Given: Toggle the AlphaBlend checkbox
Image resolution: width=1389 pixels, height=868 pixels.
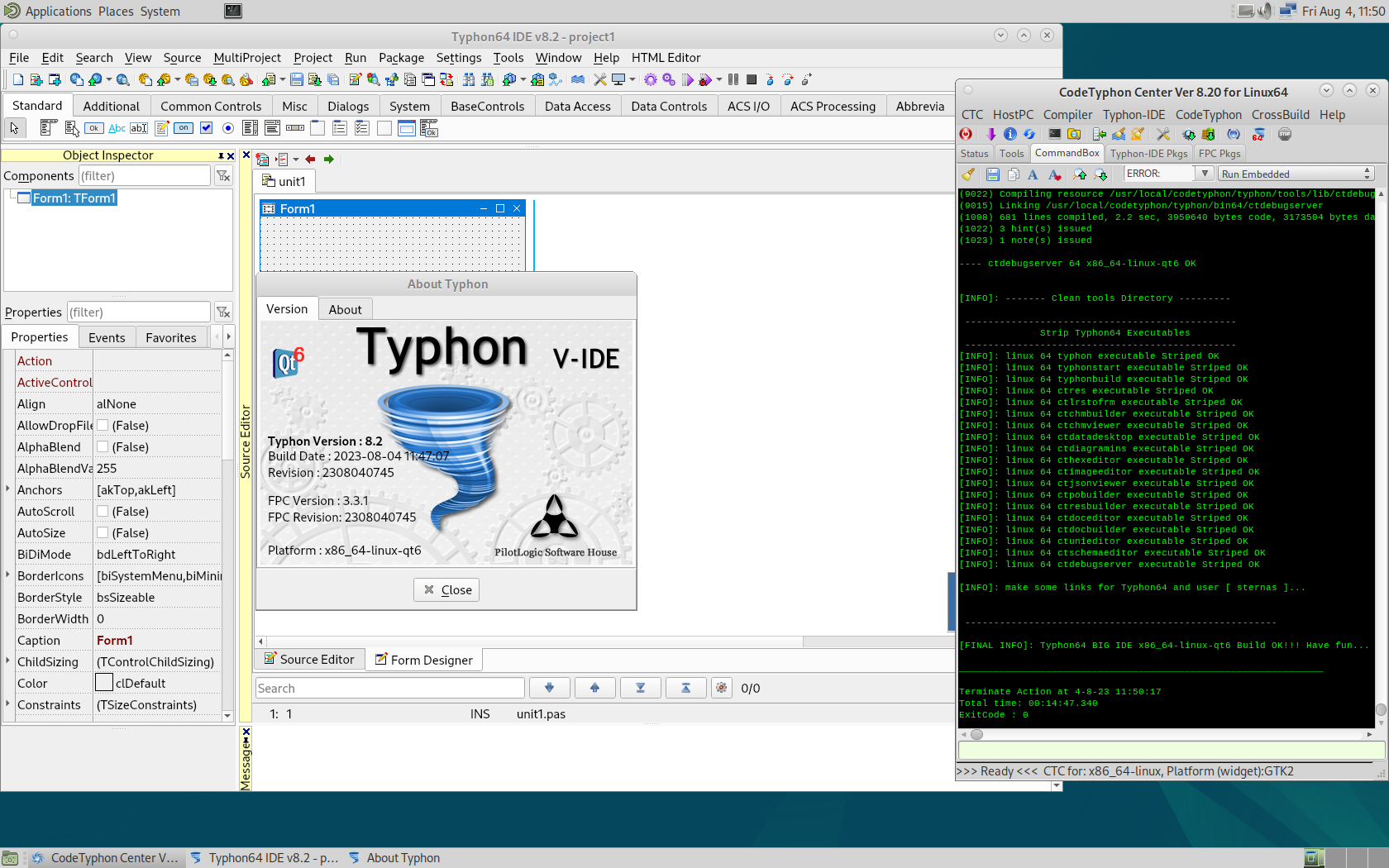Looking at the screenshot, I should [x=103, y=446].
